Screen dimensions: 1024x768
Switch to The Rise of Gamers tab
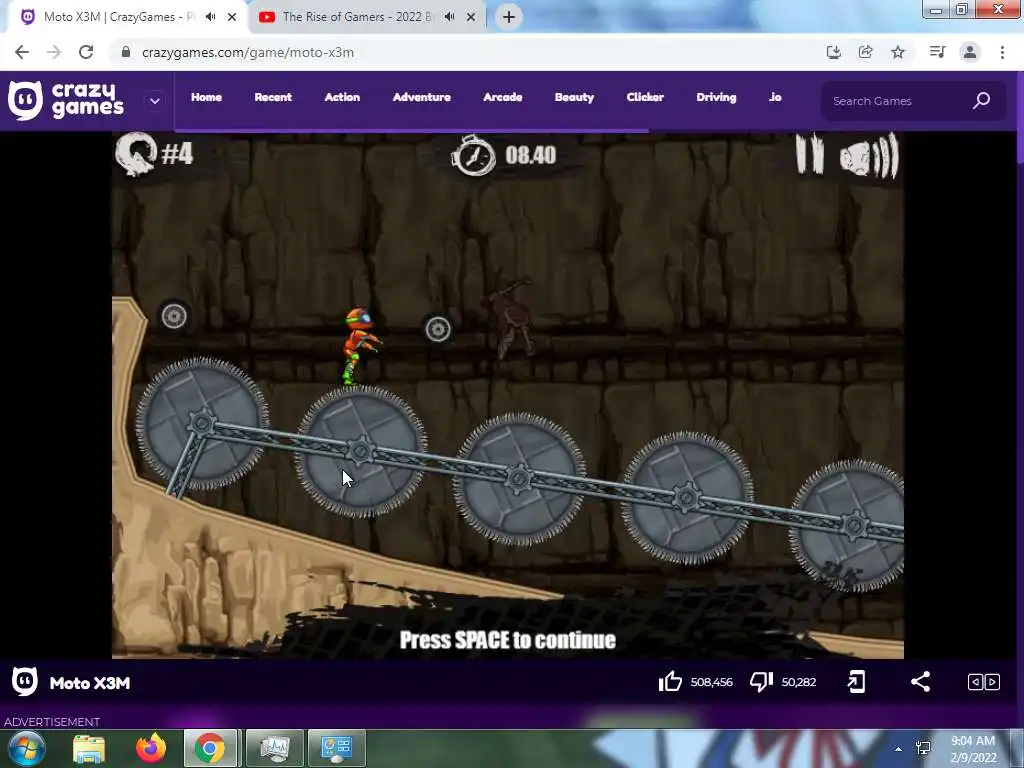(356, 17)
